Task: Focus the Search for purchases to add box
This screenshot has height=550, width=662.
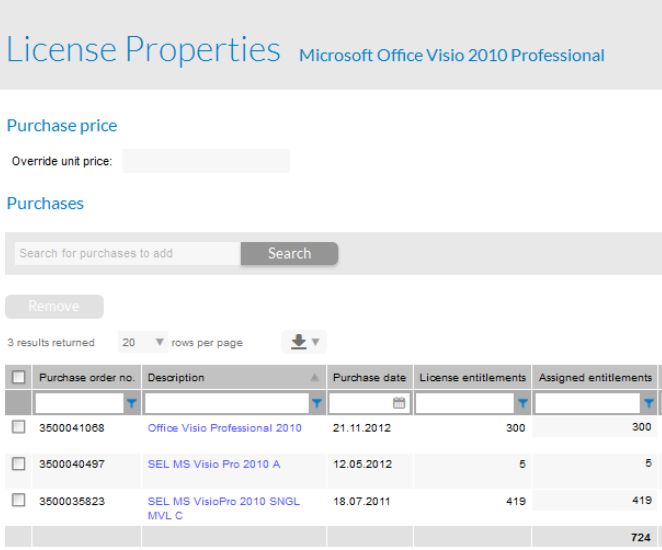Action: (128, 253)
